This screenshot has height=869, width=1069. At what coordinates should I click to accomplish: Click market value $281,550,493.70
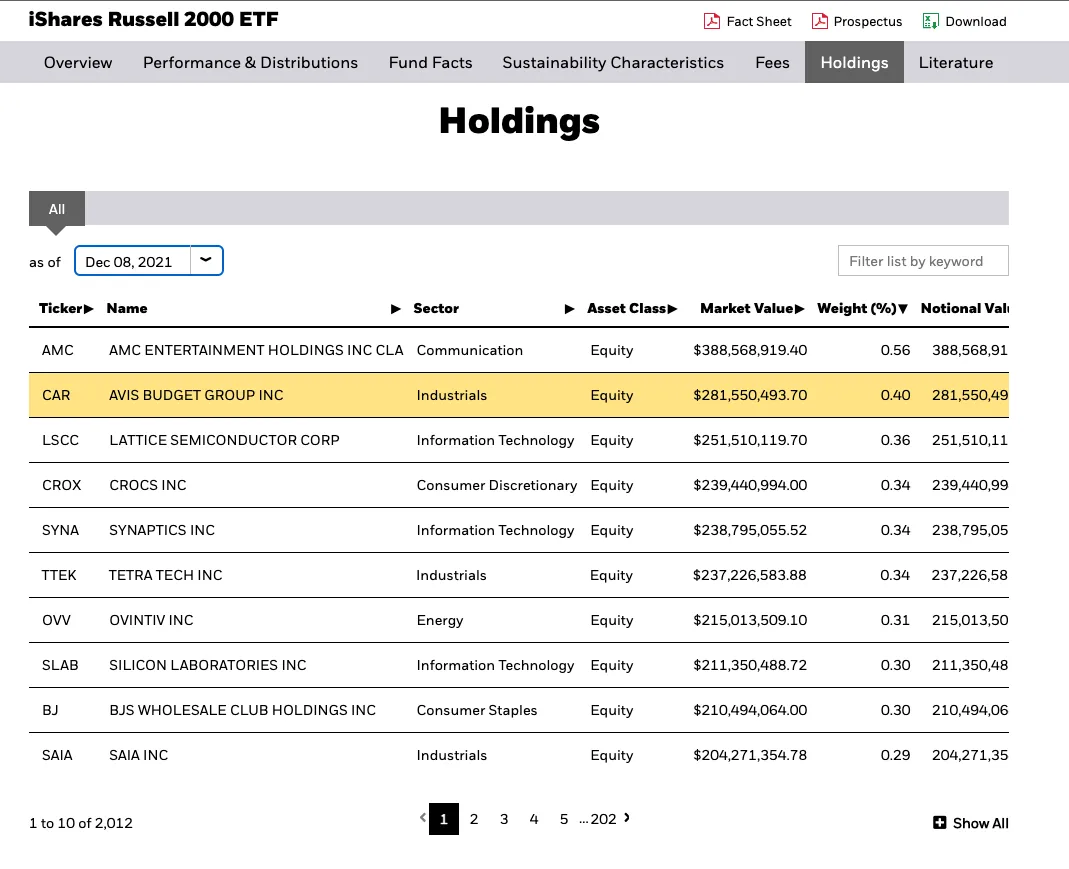pyautogui.click(x=750, y=395)
